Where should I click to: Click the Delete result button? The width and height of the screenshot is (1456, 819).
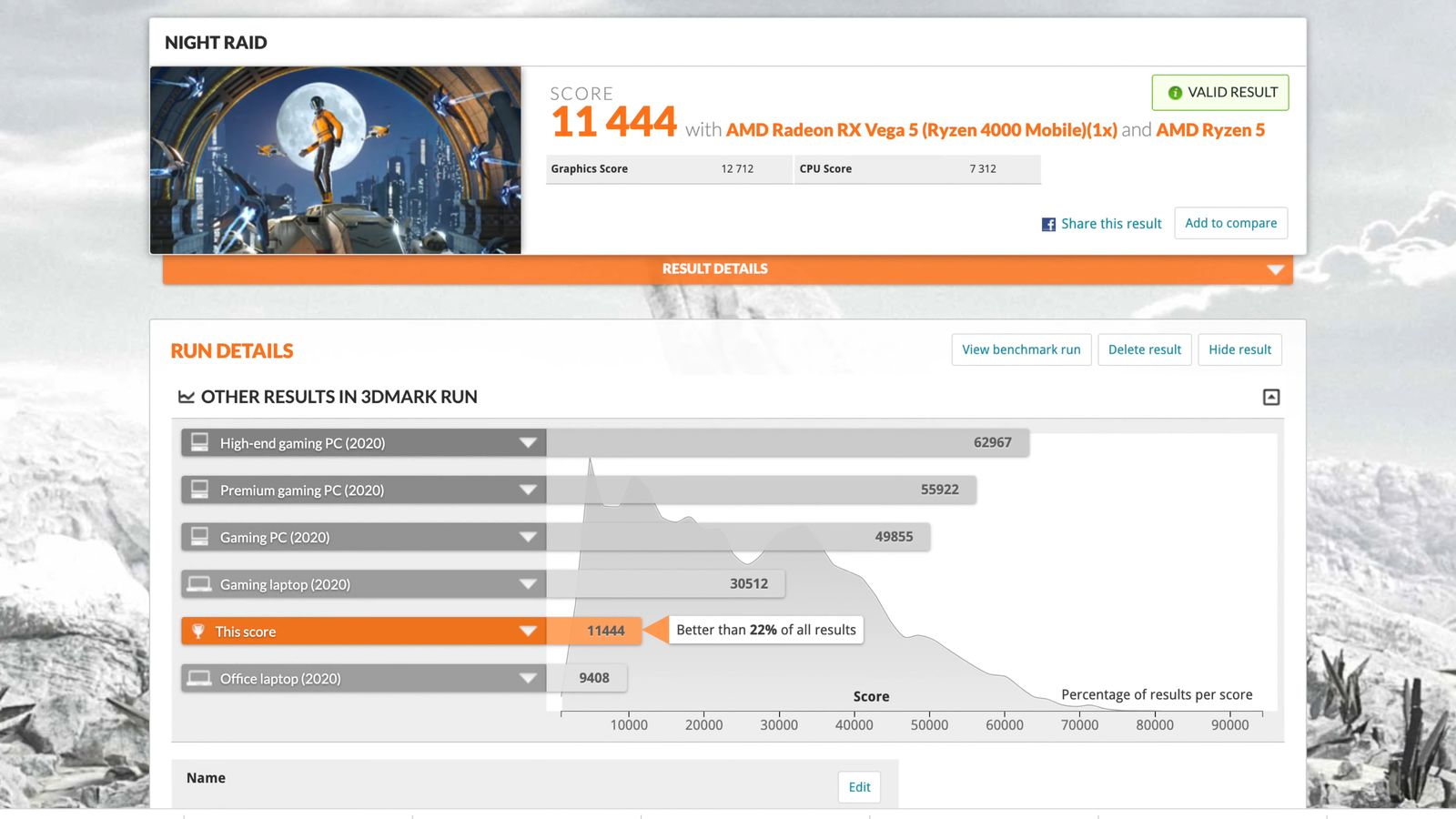click(1145, 349)
